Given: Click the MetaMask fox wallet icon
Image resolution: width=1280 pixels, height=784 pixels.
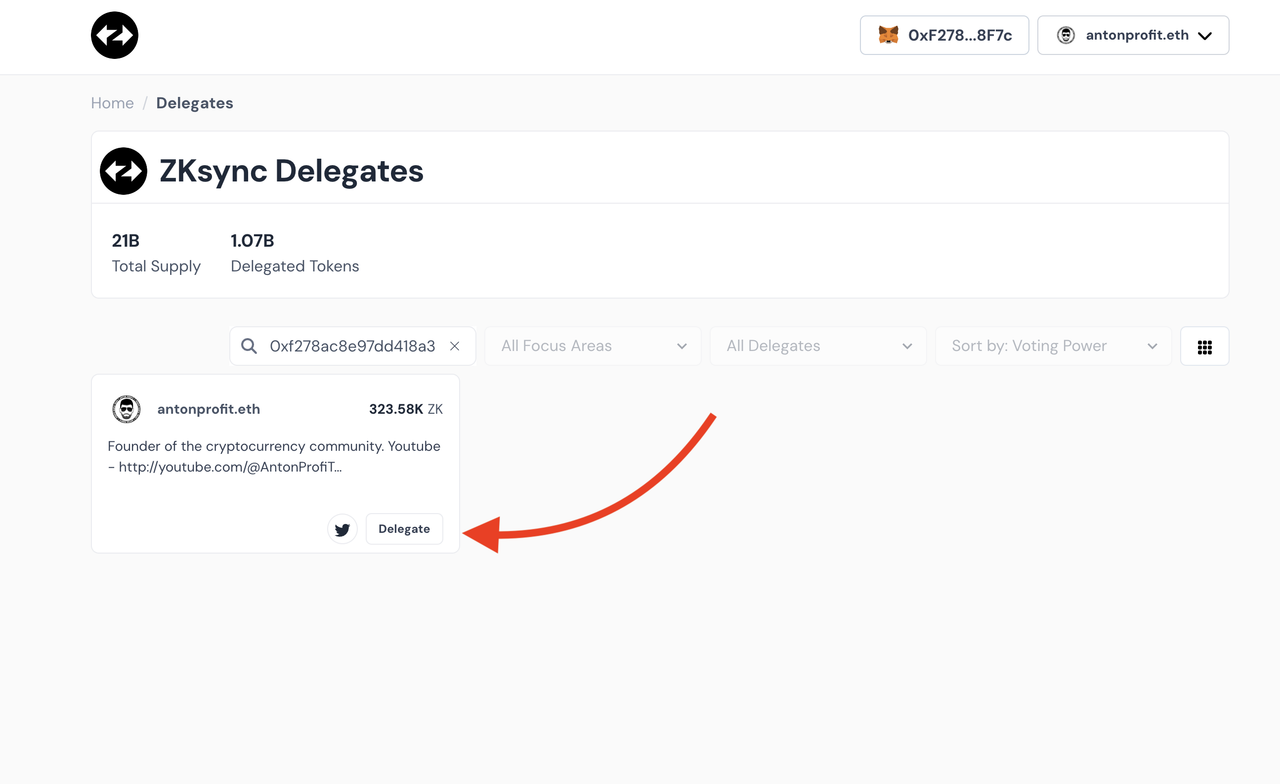Looking at the screenshot, I should (x=888, y=35).
